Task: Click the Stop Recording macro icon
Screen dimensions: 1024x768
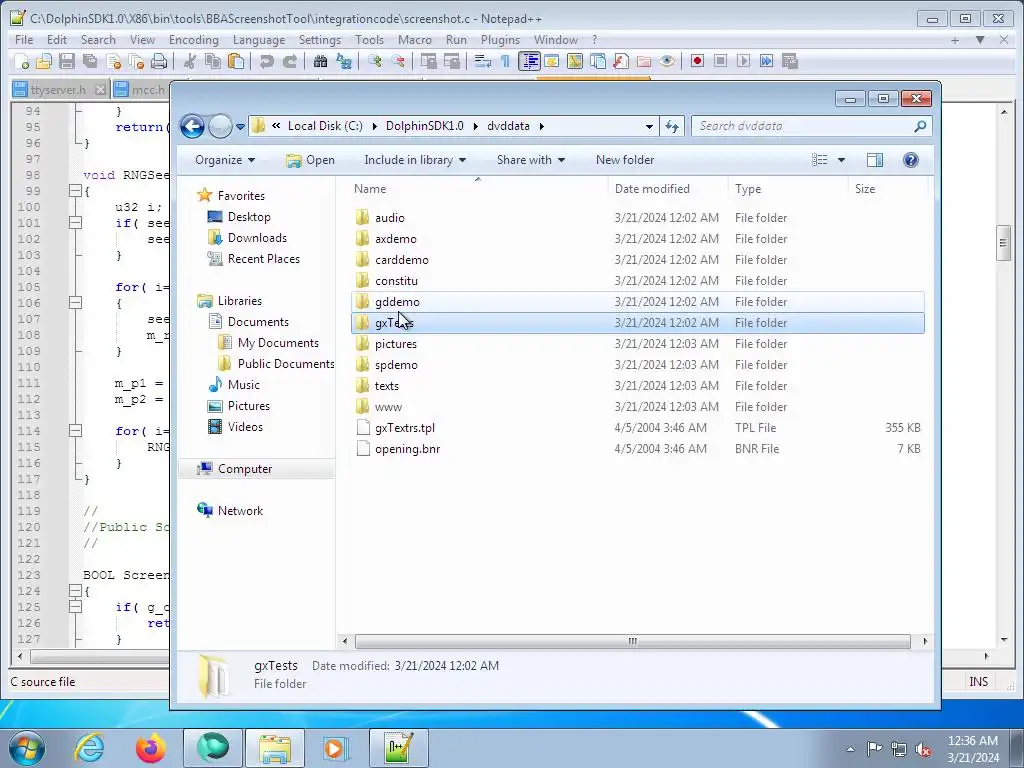Action: point(720,61)
